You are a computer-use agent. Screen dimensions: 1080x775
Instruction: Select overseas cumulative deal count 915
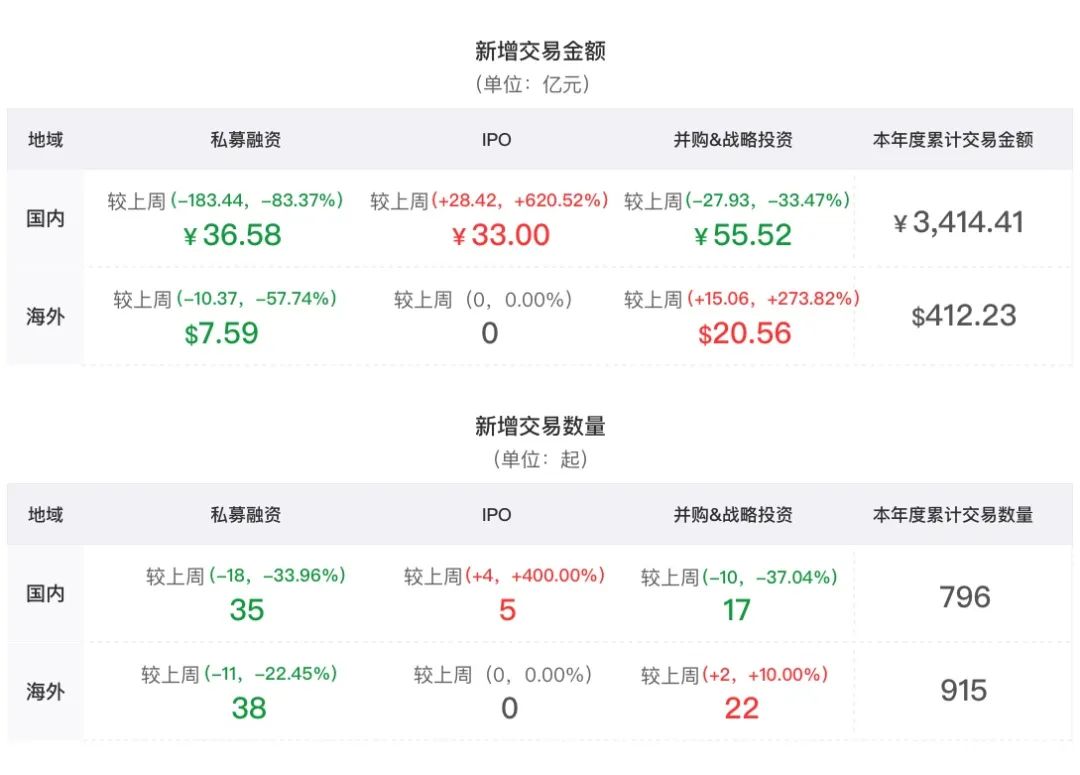(964, 690)
